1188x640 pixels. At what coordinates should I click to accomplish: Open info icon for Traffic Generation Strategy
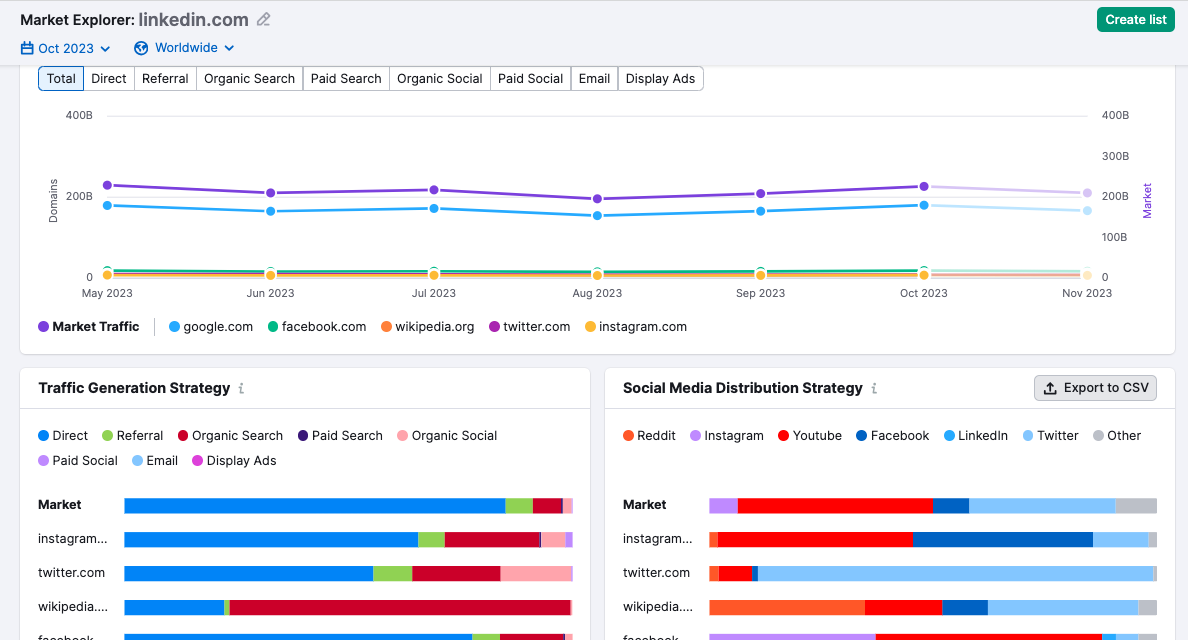[241, 389]
